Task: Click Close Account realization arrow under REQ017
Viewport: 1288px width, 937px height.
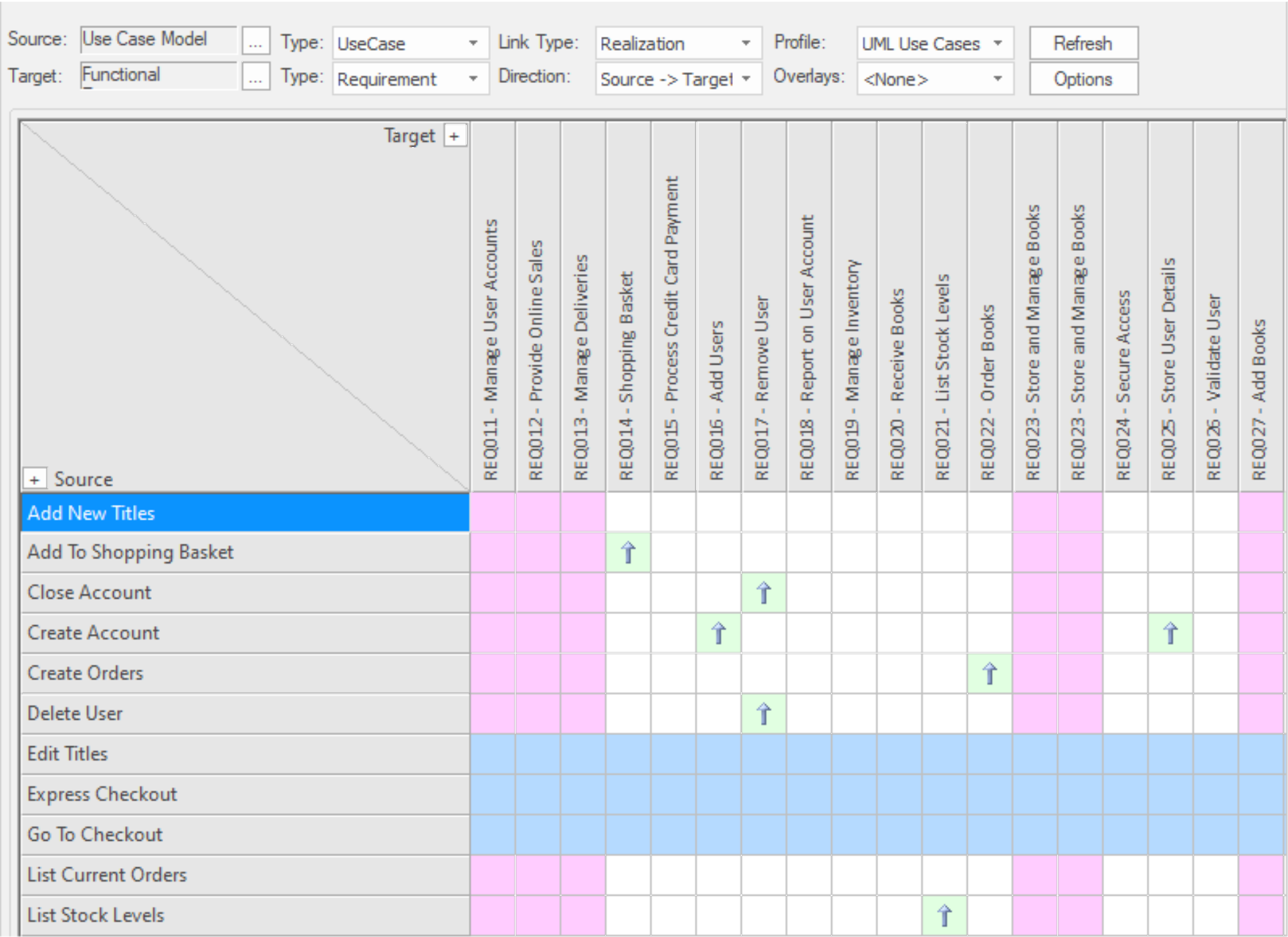Action: (764, 593)
